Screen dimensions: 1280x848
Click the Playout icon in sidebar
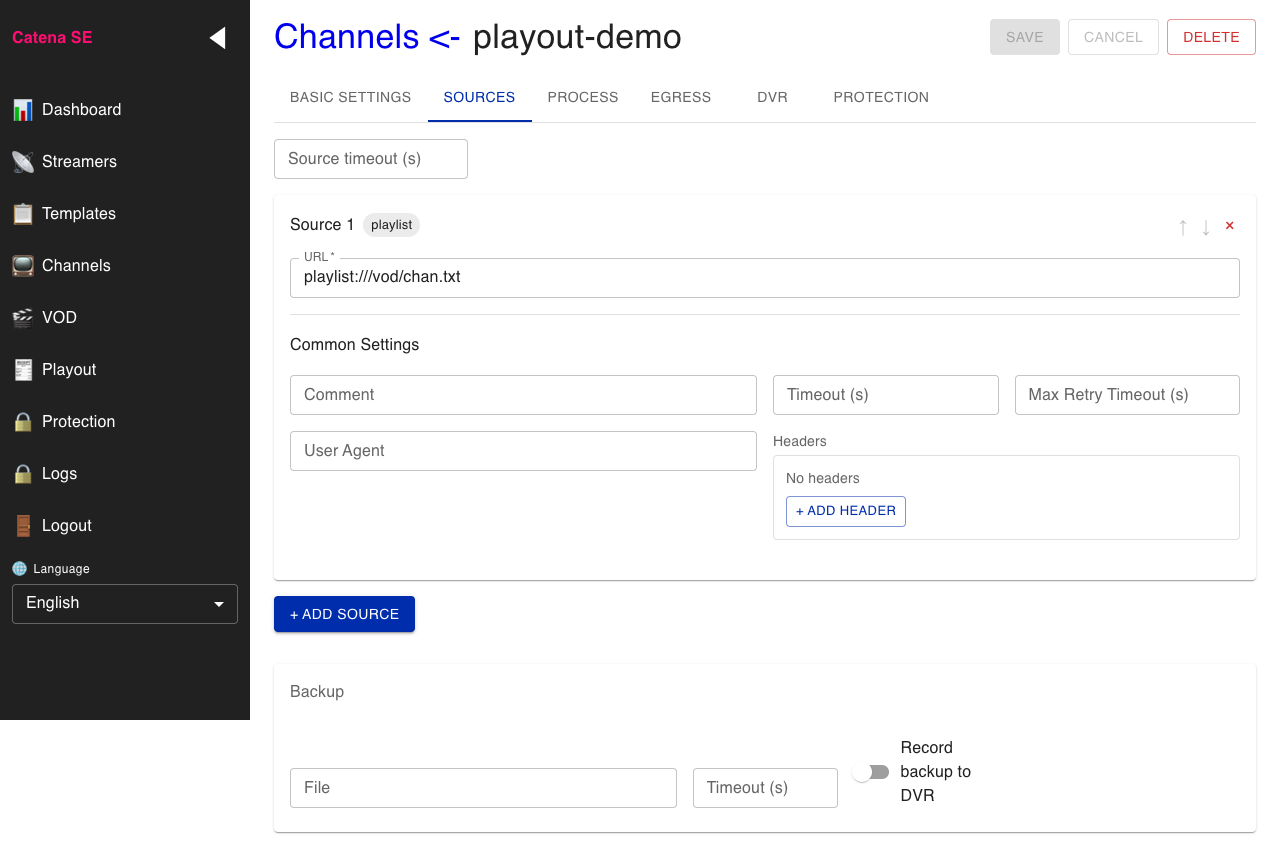(x=22, y=370)
